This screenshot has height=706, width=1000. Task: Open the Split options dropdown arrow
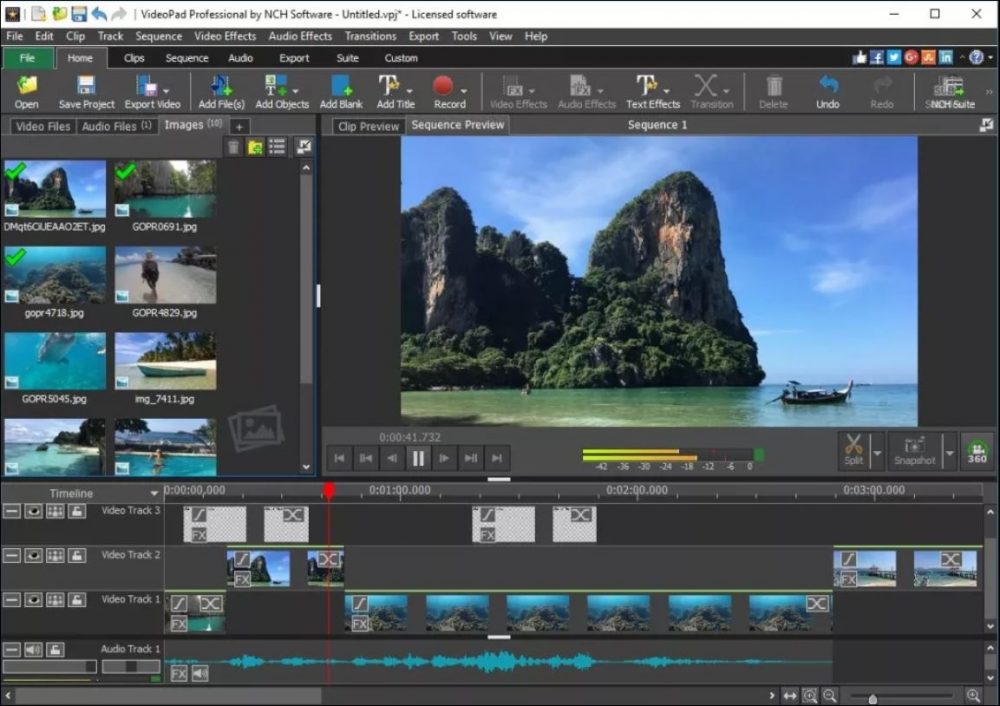coord(877,453)
